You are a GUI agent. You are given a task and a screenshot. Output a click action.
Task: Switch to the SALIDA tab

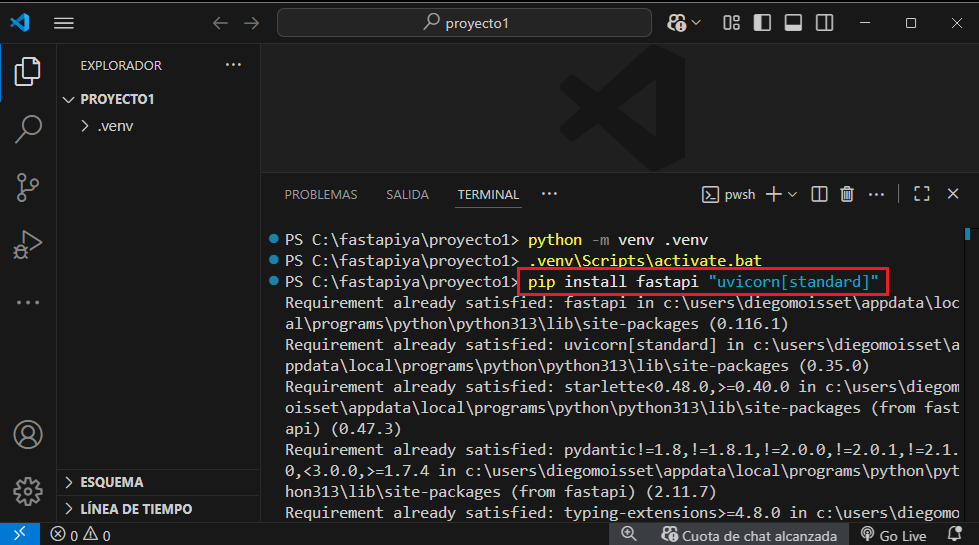point(407,195)
